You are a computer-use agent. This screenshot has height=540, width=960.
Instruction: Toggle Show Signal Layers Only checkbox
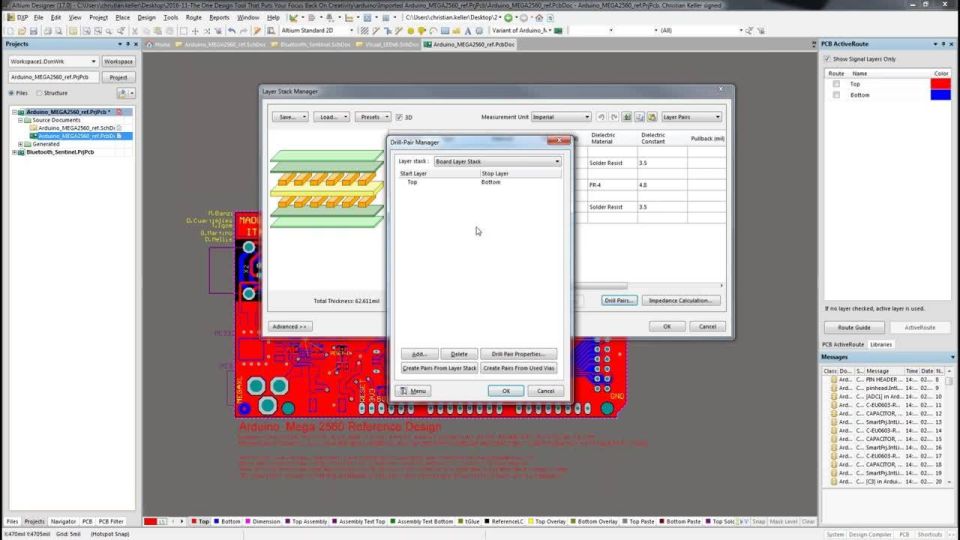827,59
